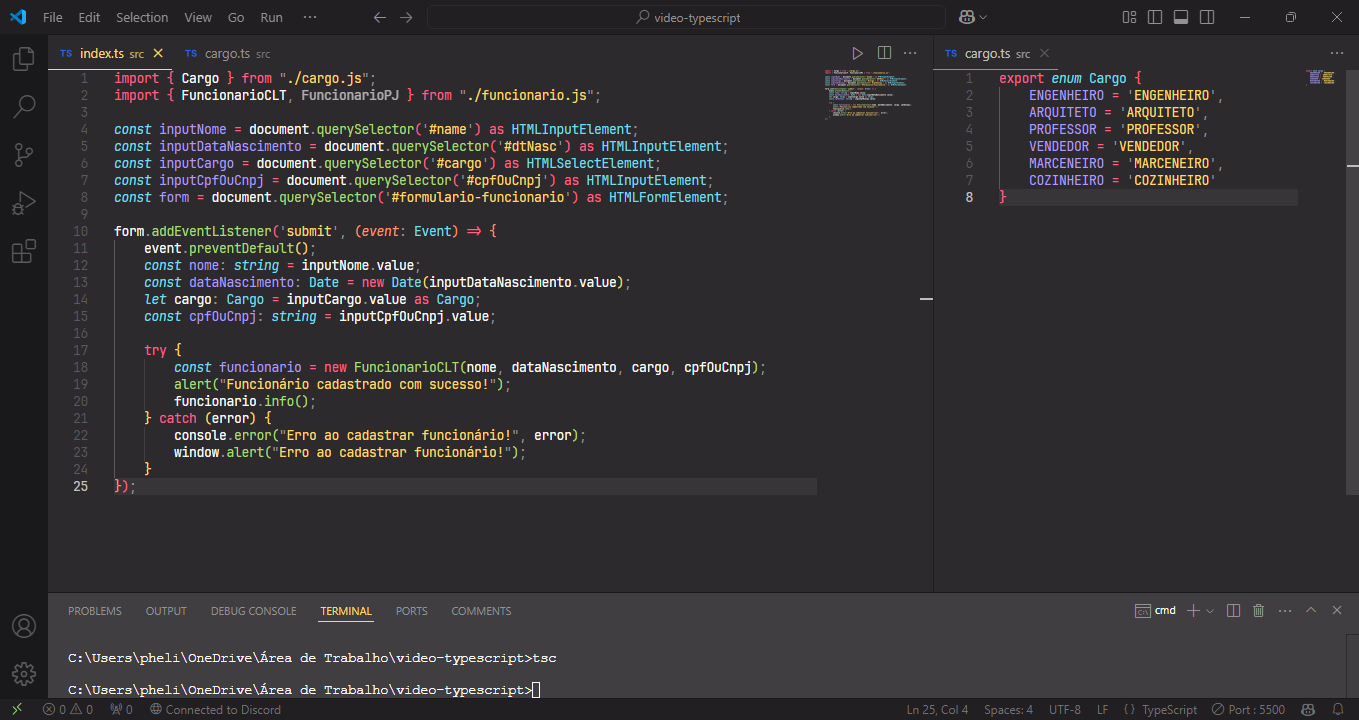Run the file with the play icon

pos(857,53)
